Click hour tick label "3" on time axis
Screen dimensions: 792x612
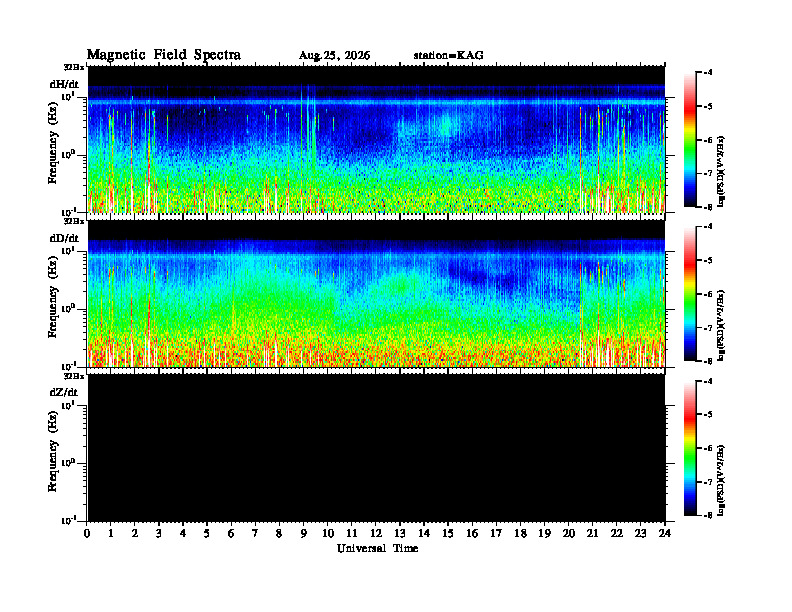[x=159, y=533]
